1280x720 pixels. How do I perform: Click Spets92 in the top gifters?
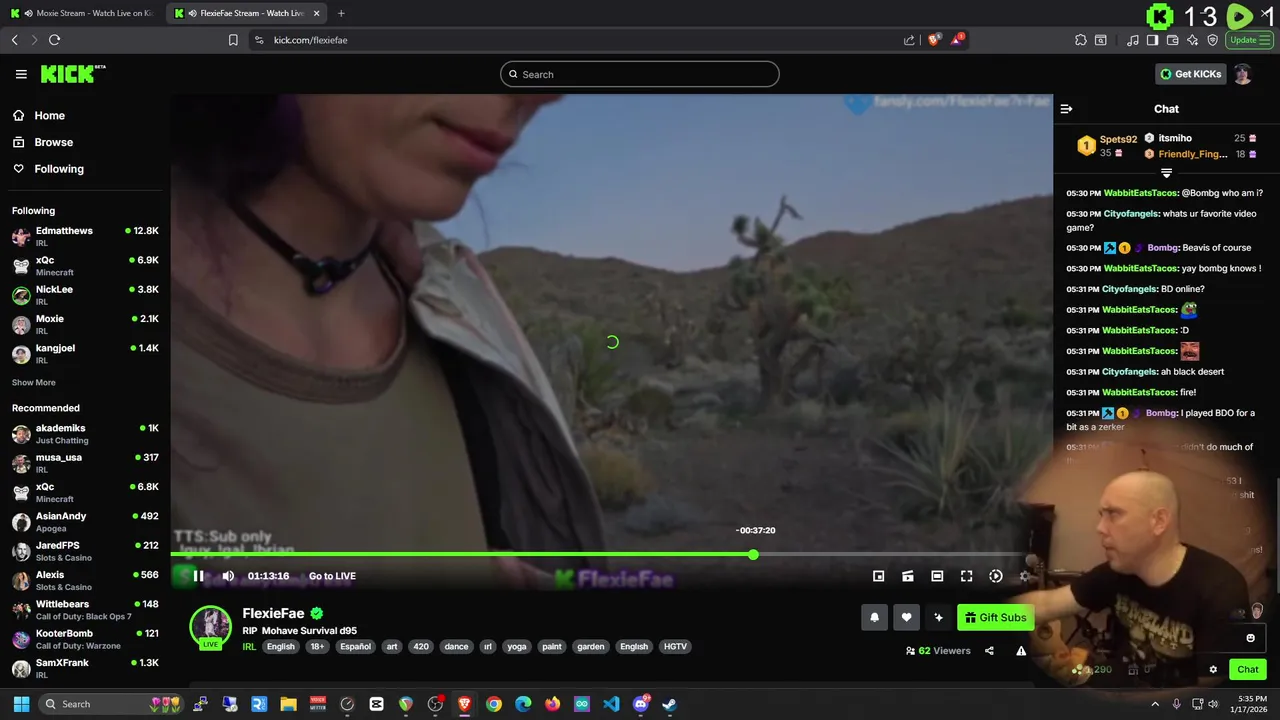coord(1118,140)
